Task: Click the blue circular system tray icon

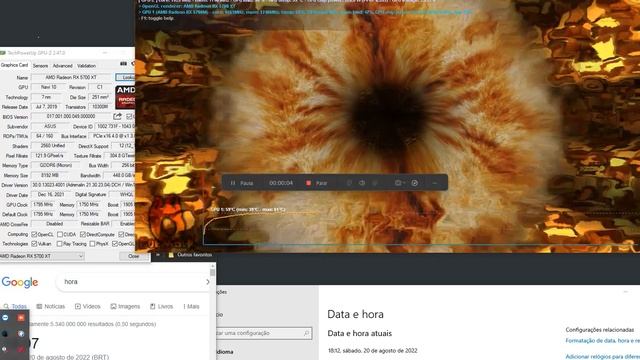Action: [5, 318]
